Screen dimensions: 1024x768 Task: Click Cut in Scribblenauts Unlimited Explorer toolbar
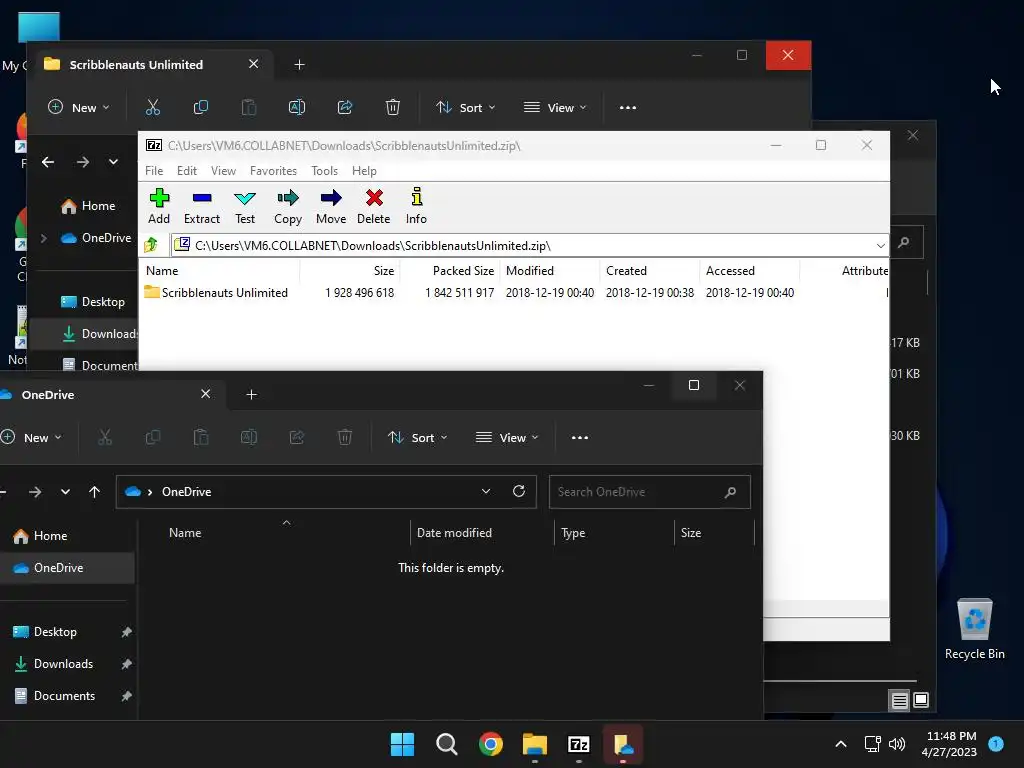click(153, 107)
